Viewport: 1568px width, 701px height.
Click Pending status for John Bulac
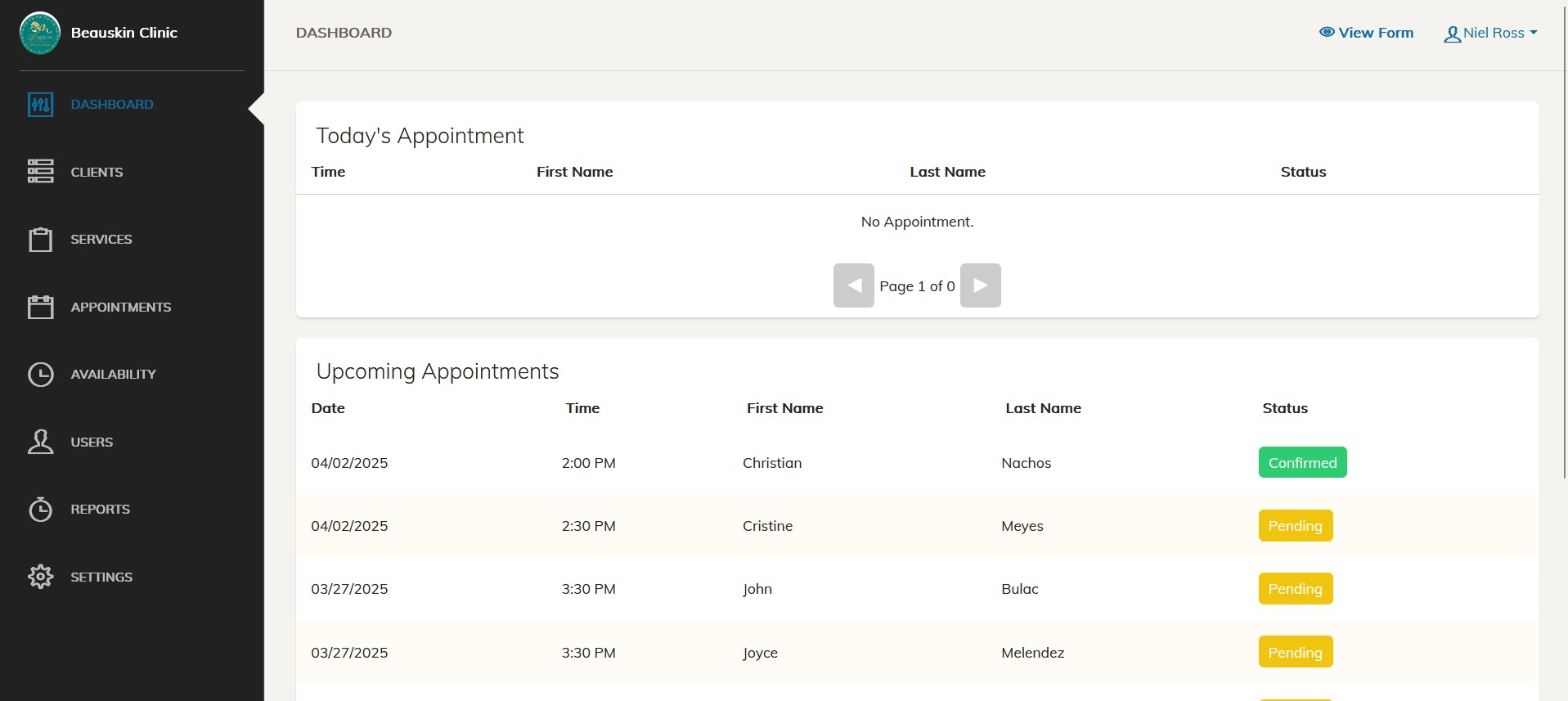click(x=1296, y=588)
